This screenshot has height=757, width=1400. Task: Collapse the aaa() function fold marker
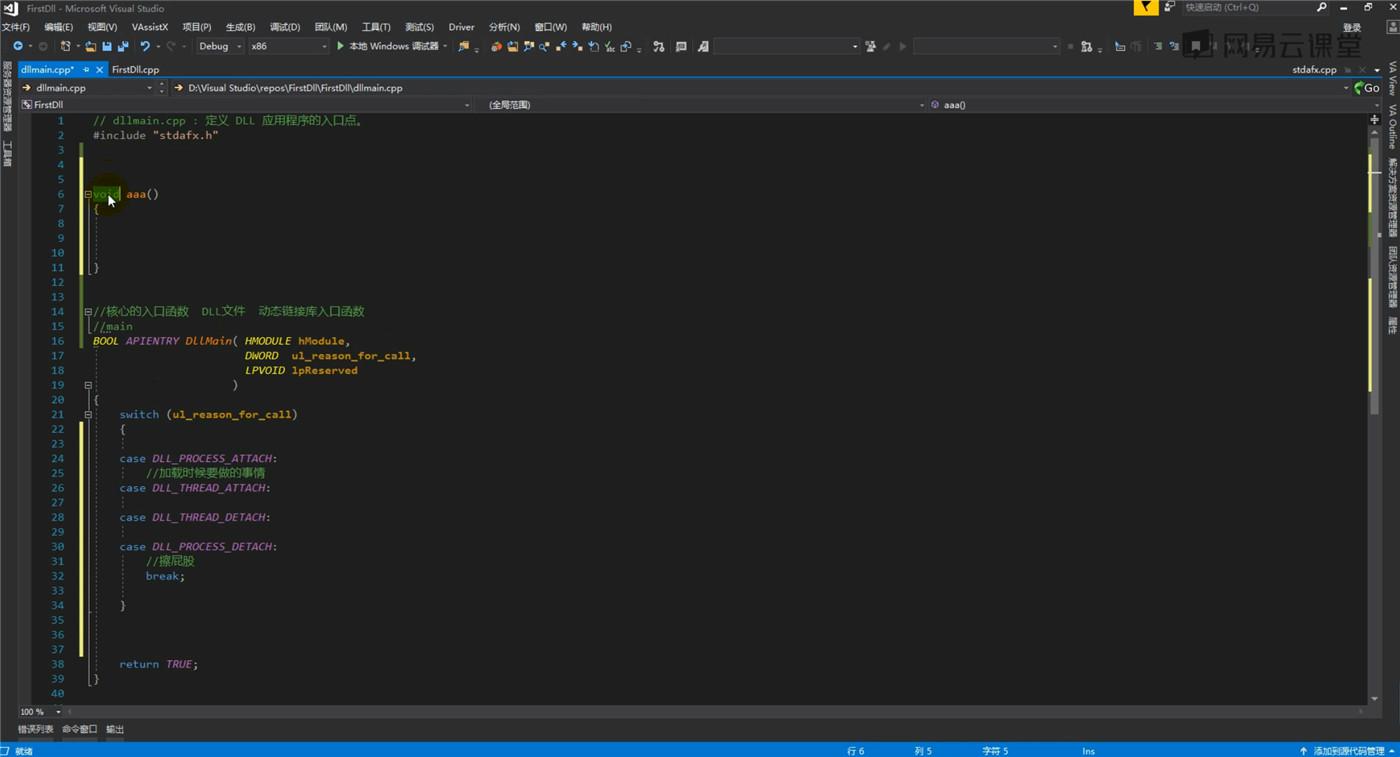click(88, 195)
